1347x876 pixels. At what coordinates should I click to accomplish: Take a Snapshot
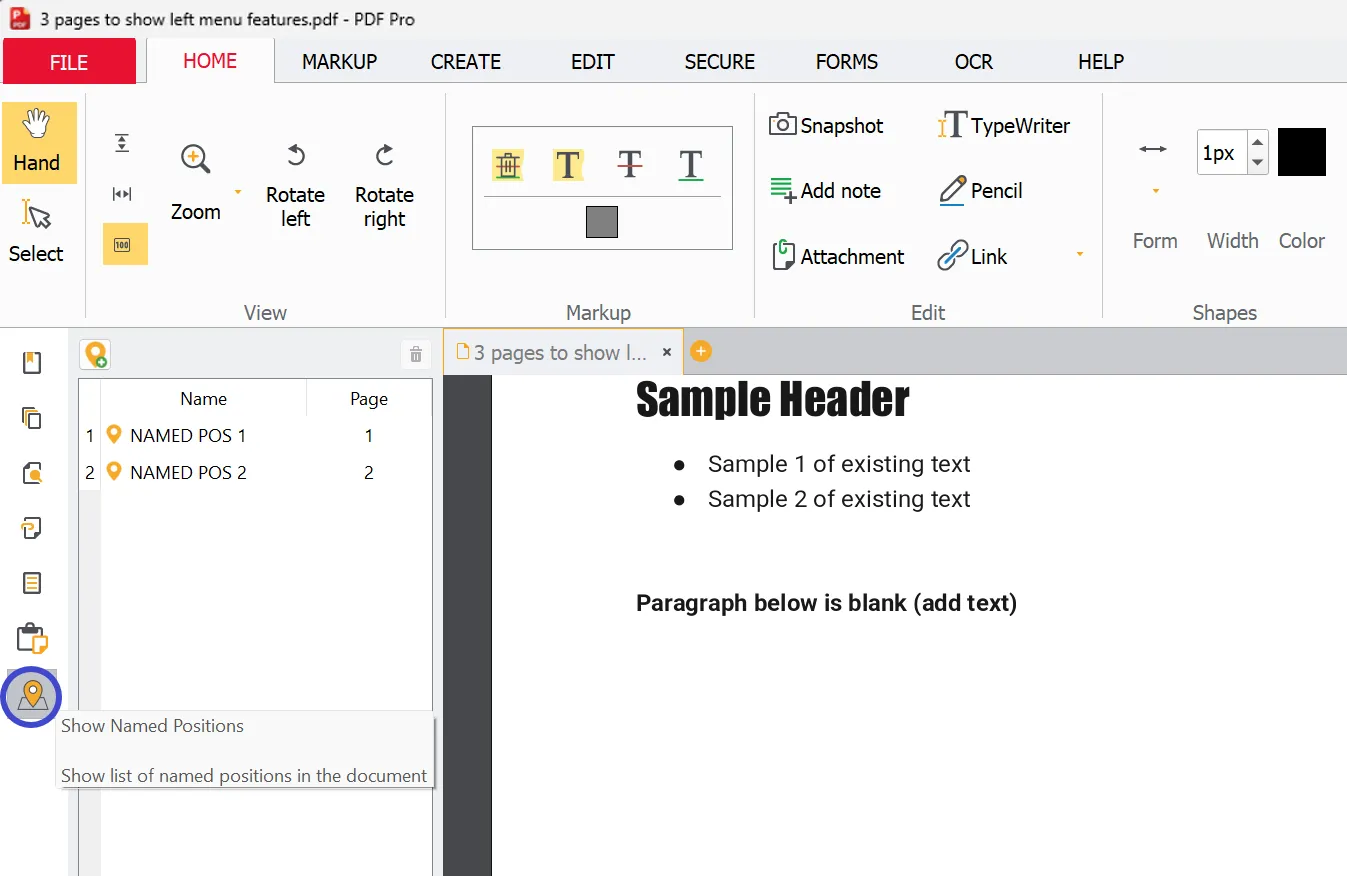pyautogui.click(x=826, y=125)
